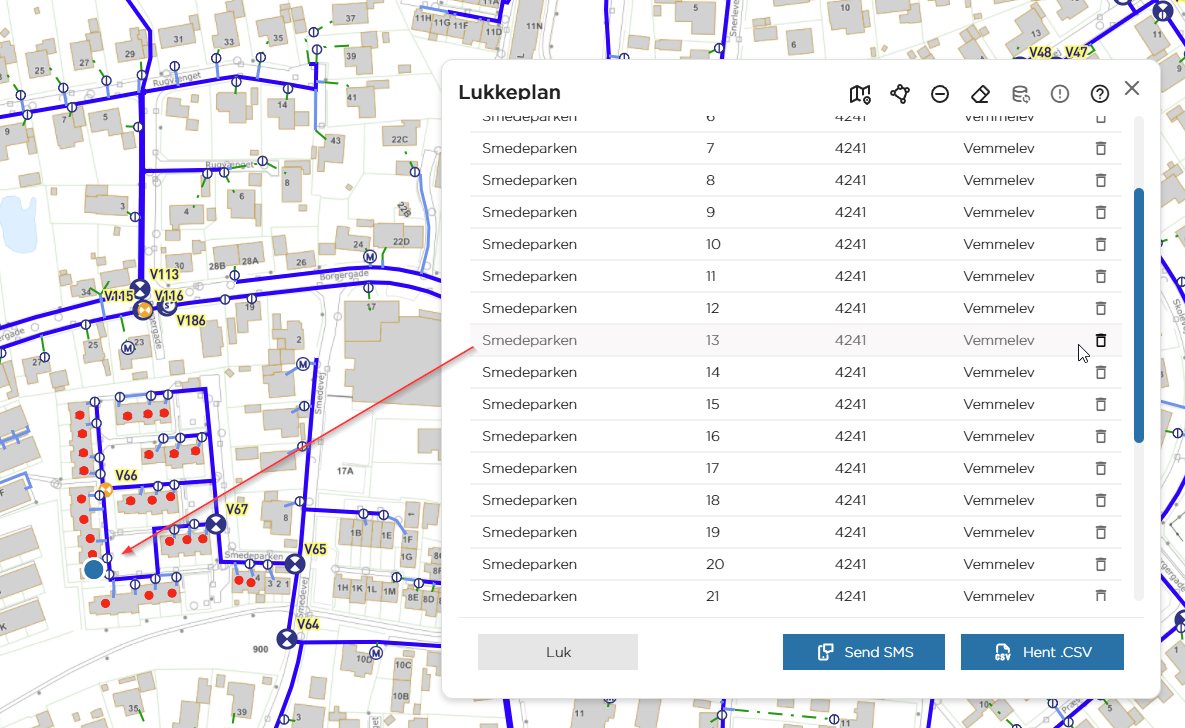Click the Luk button

[558, 652]
